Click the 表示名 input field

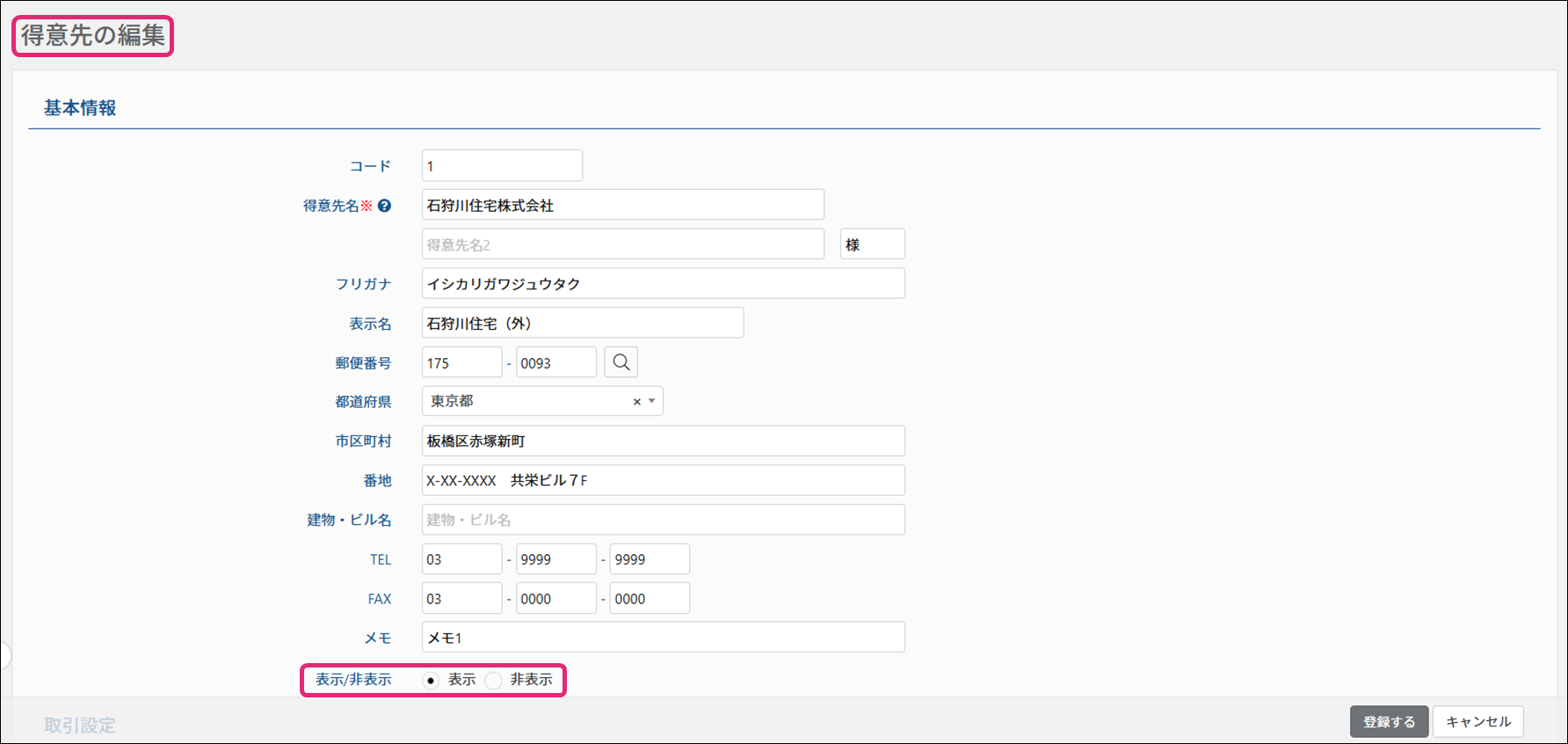coord(582,323)
